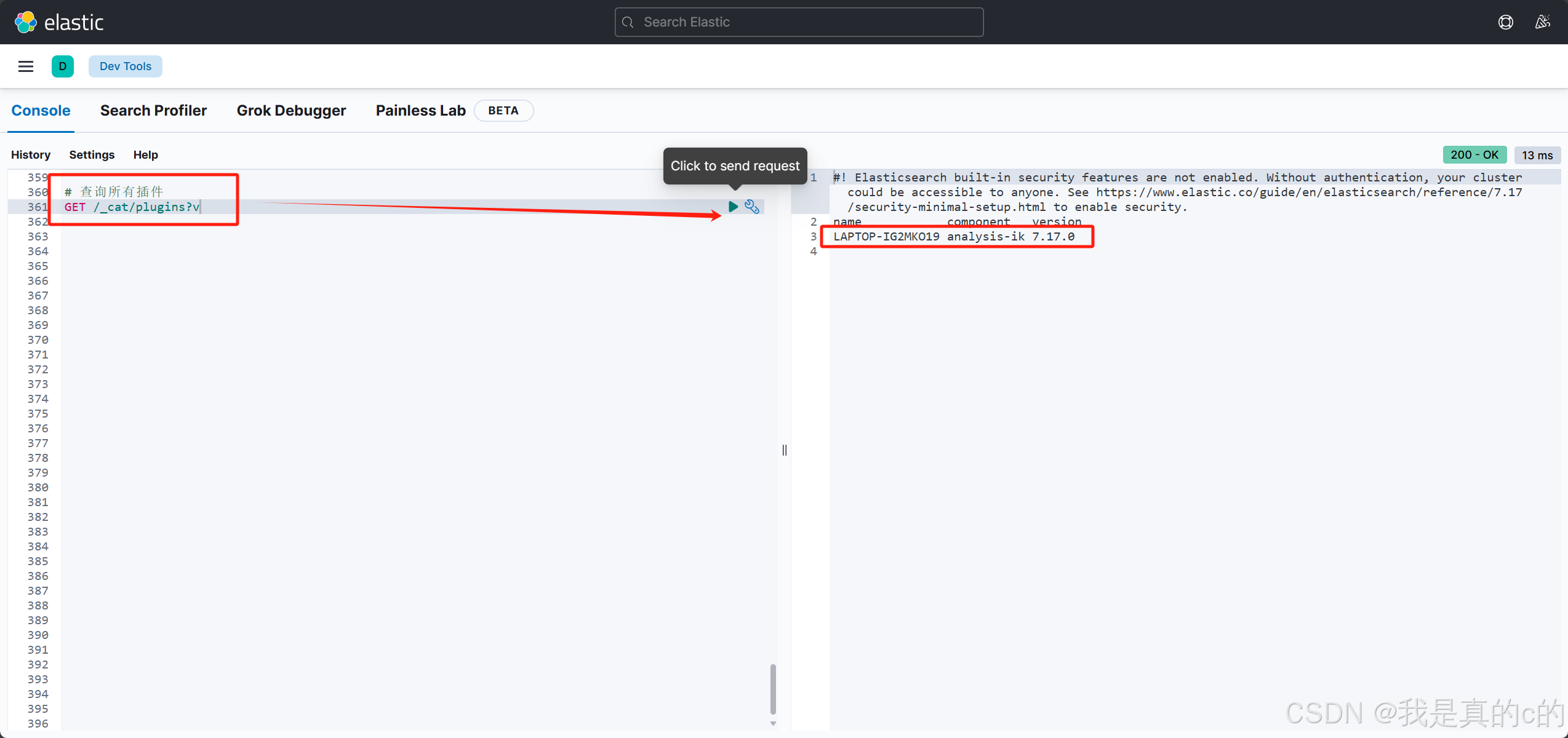The image size is (1568, 738).
Task: Click the Dev Tools breadcrumb
Action: [x=126, y=66]
